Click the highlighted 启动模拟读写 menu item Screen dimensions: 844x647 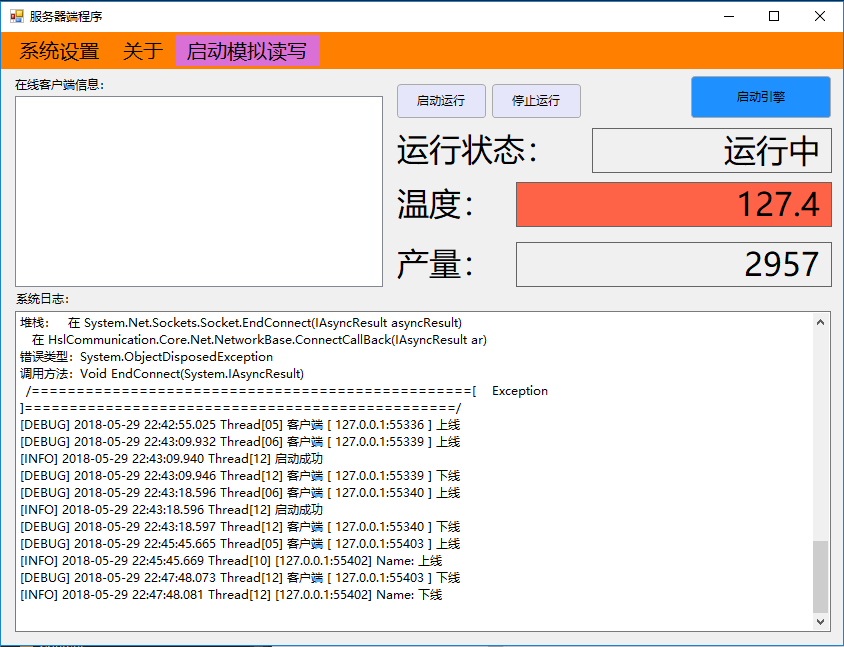[x=246, y=50]
